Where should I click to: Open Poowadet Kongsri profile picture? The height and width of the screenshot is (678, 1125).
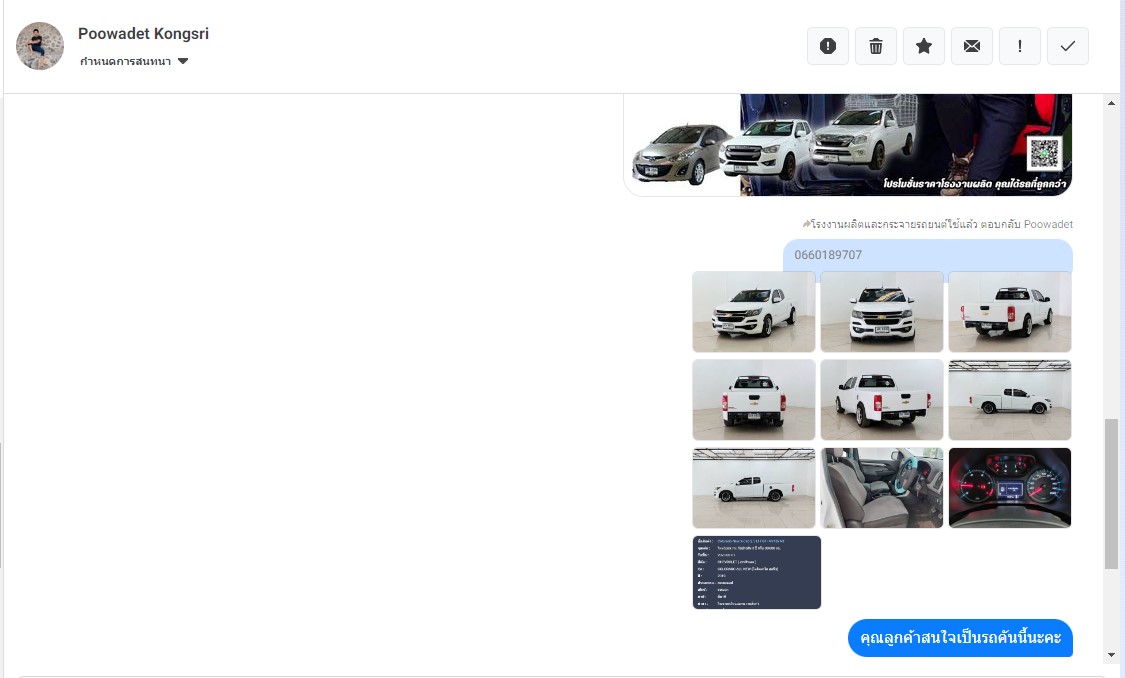coord(40,46)
